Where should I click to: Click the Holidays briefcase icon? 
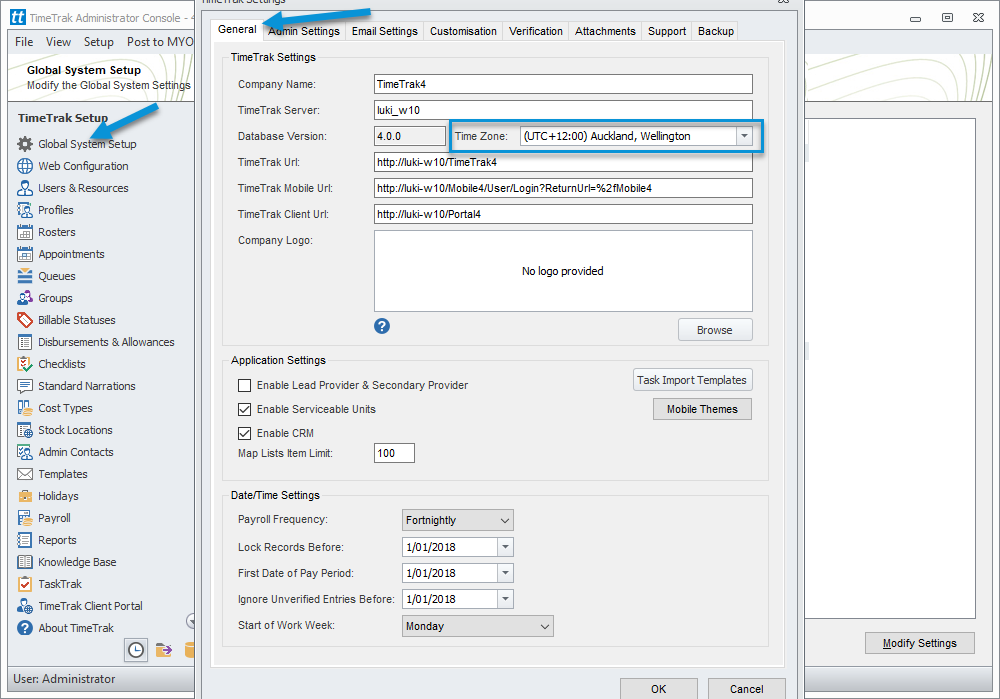coord(25,496)
